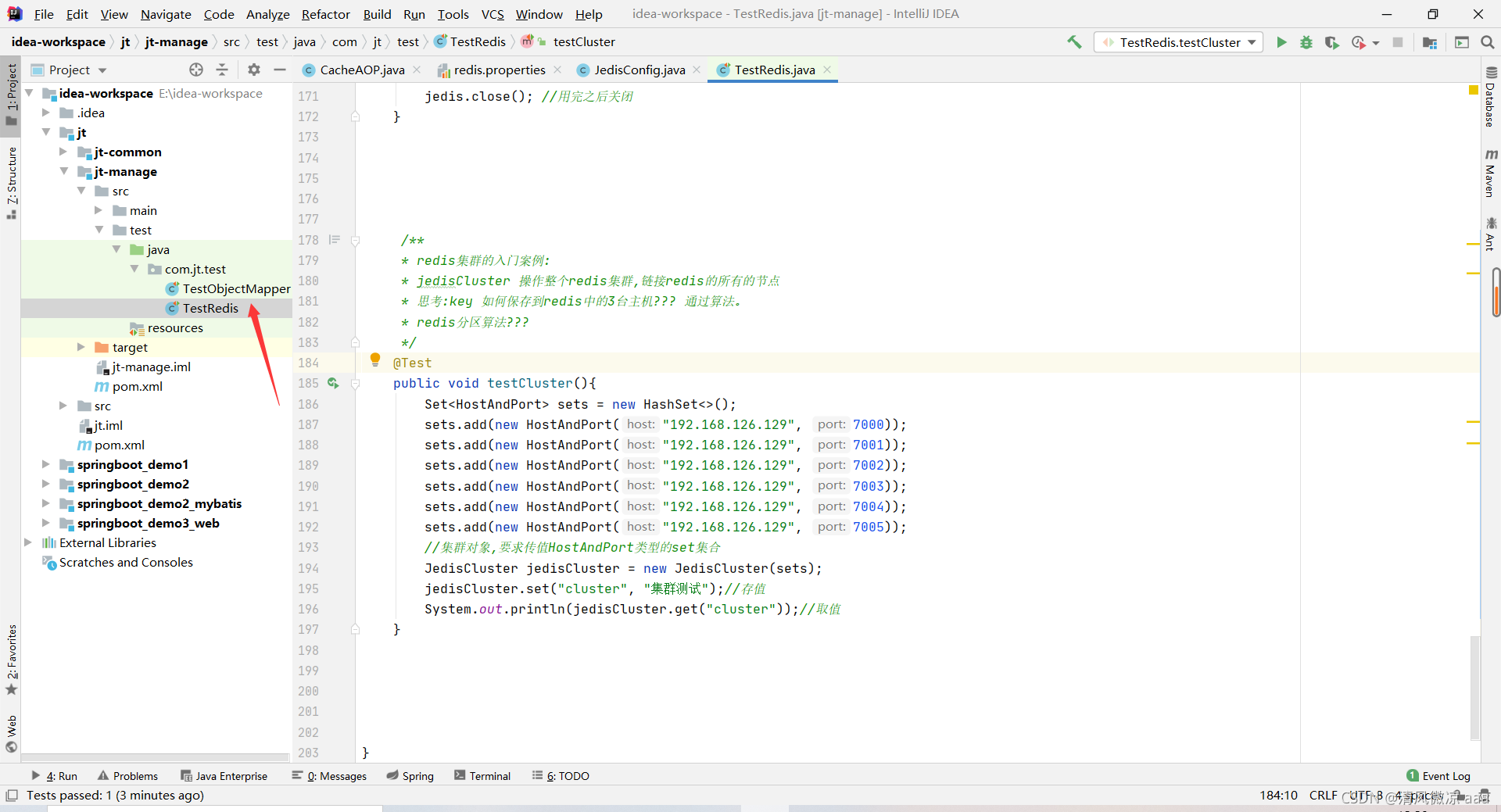Screen dimensions: 1501x812
Task: Open the Ant tool window
Action: click(1491, 234)
